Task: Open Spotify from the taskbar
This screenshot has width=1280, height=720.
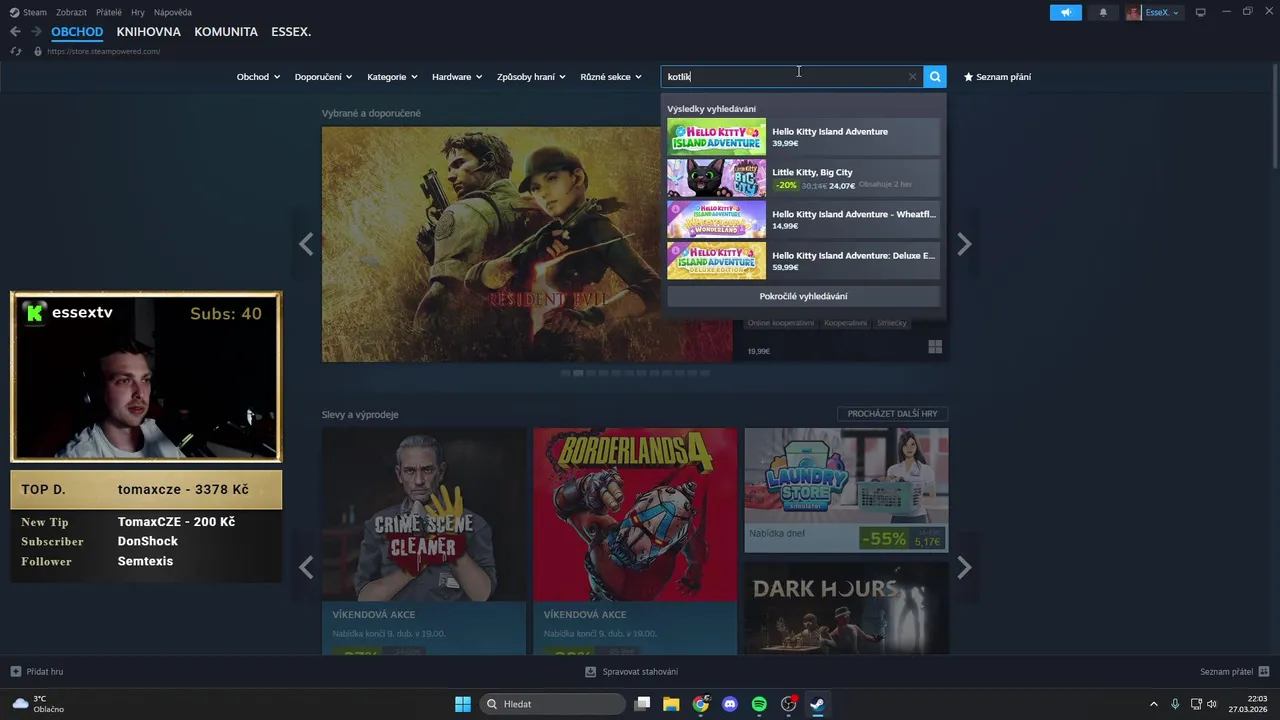Action: pos(759,704)
